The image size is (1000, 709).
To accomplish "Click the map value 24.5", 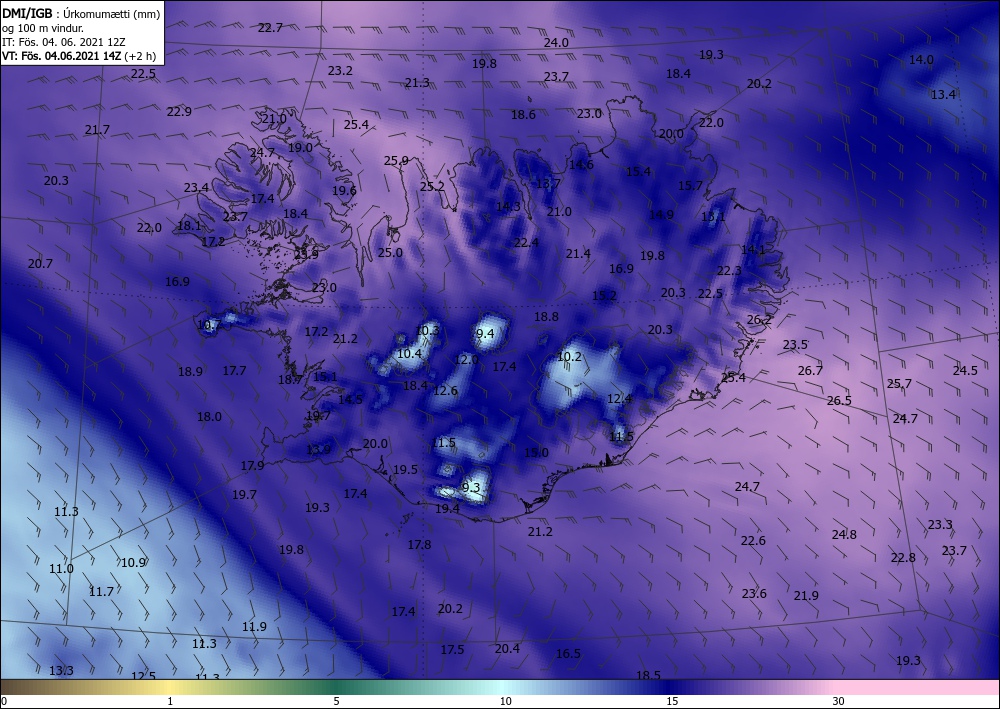I will pos(965,370).
